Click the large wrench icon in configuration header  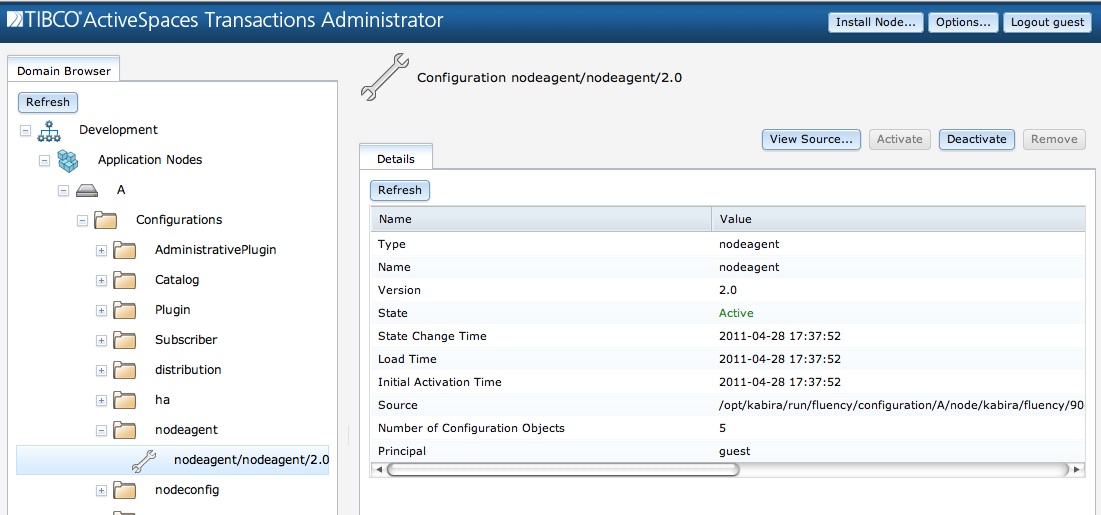click(384, 77)
